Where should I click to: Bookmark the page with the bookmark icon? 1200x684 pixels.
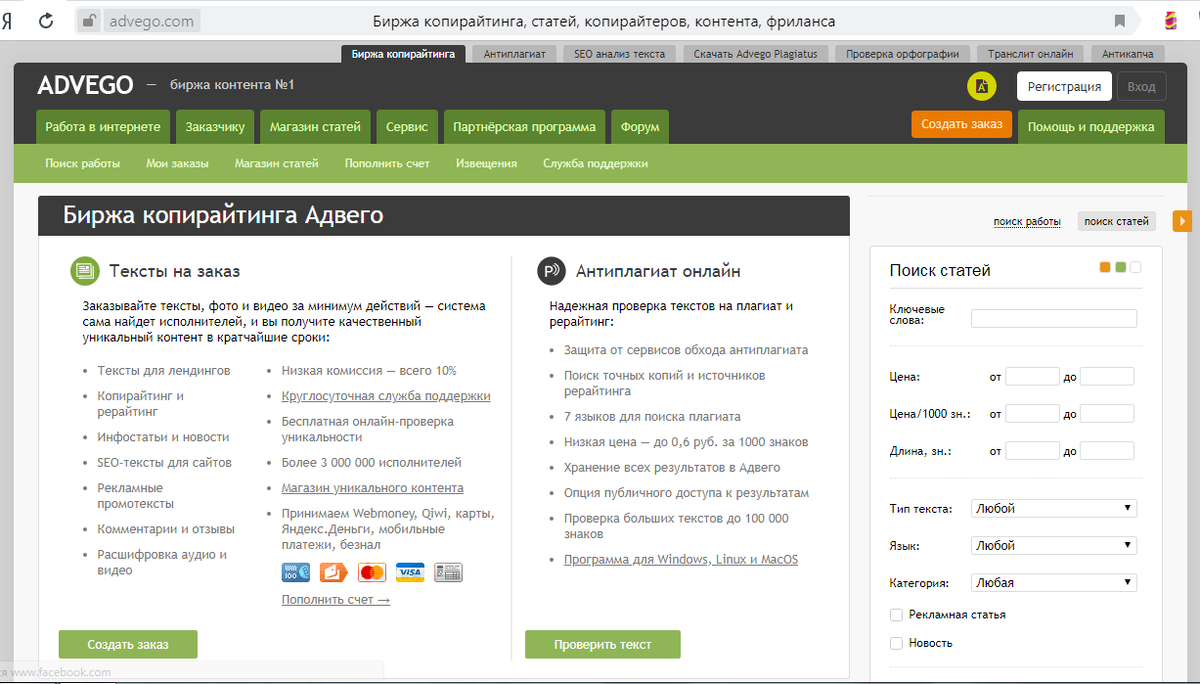(x=1120, y=20)
